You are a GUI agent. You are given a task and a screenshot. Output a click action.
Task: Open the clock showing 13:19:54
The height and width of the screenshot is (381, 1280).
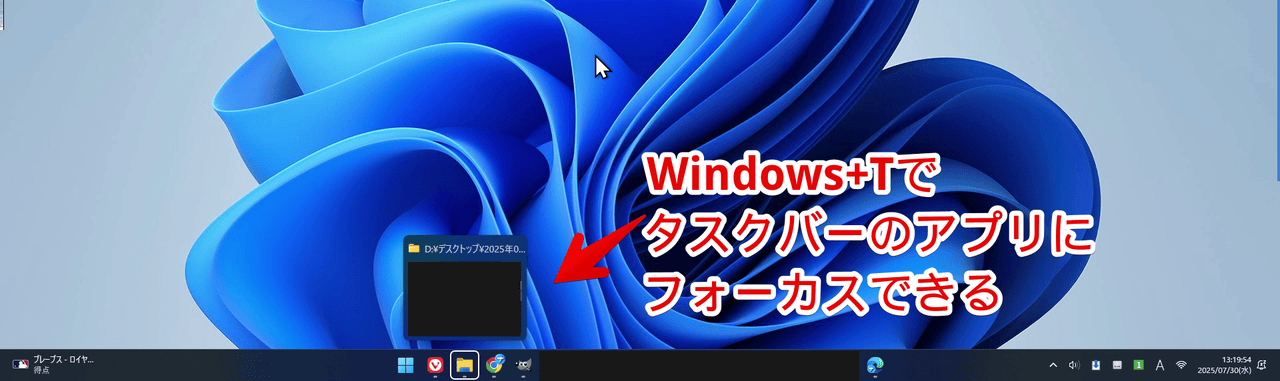pyautogui.click(x=1225, y=365)
